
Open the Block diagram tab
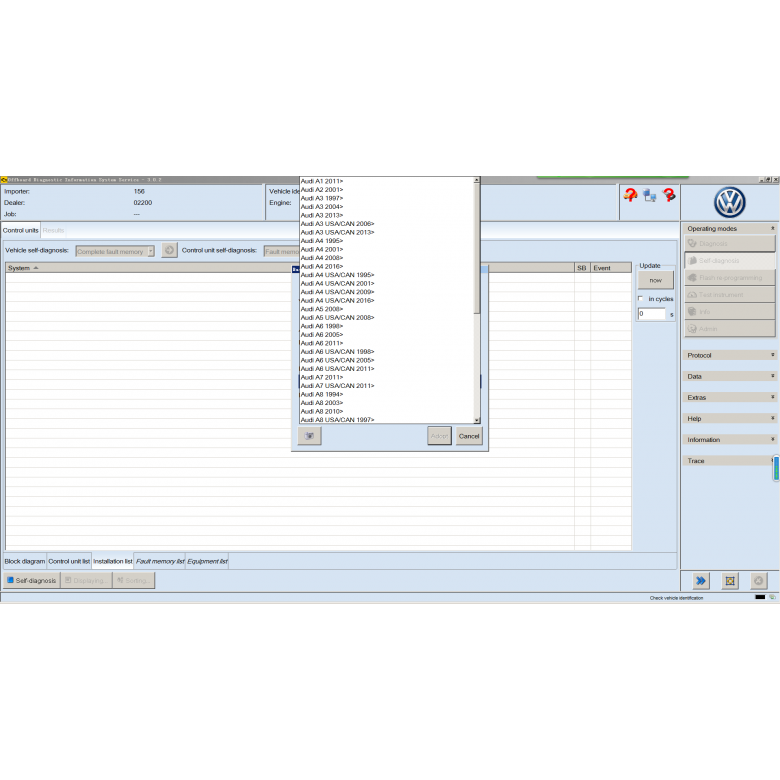25,561
